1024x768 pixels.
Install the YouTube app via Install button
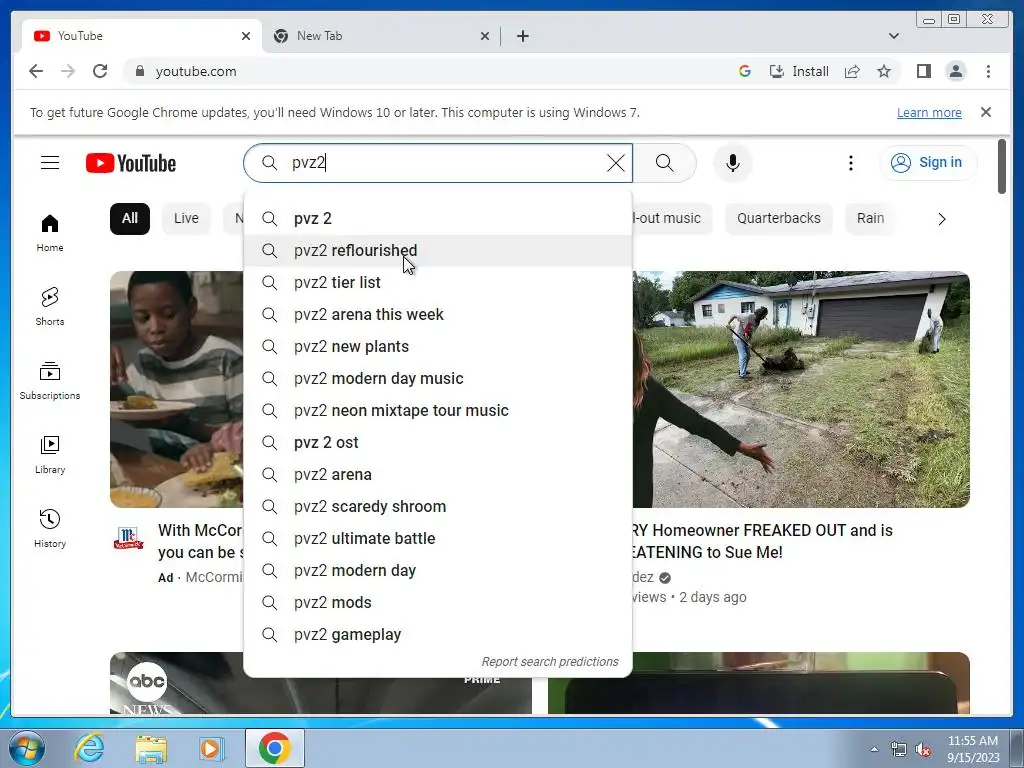click(799, 71)
